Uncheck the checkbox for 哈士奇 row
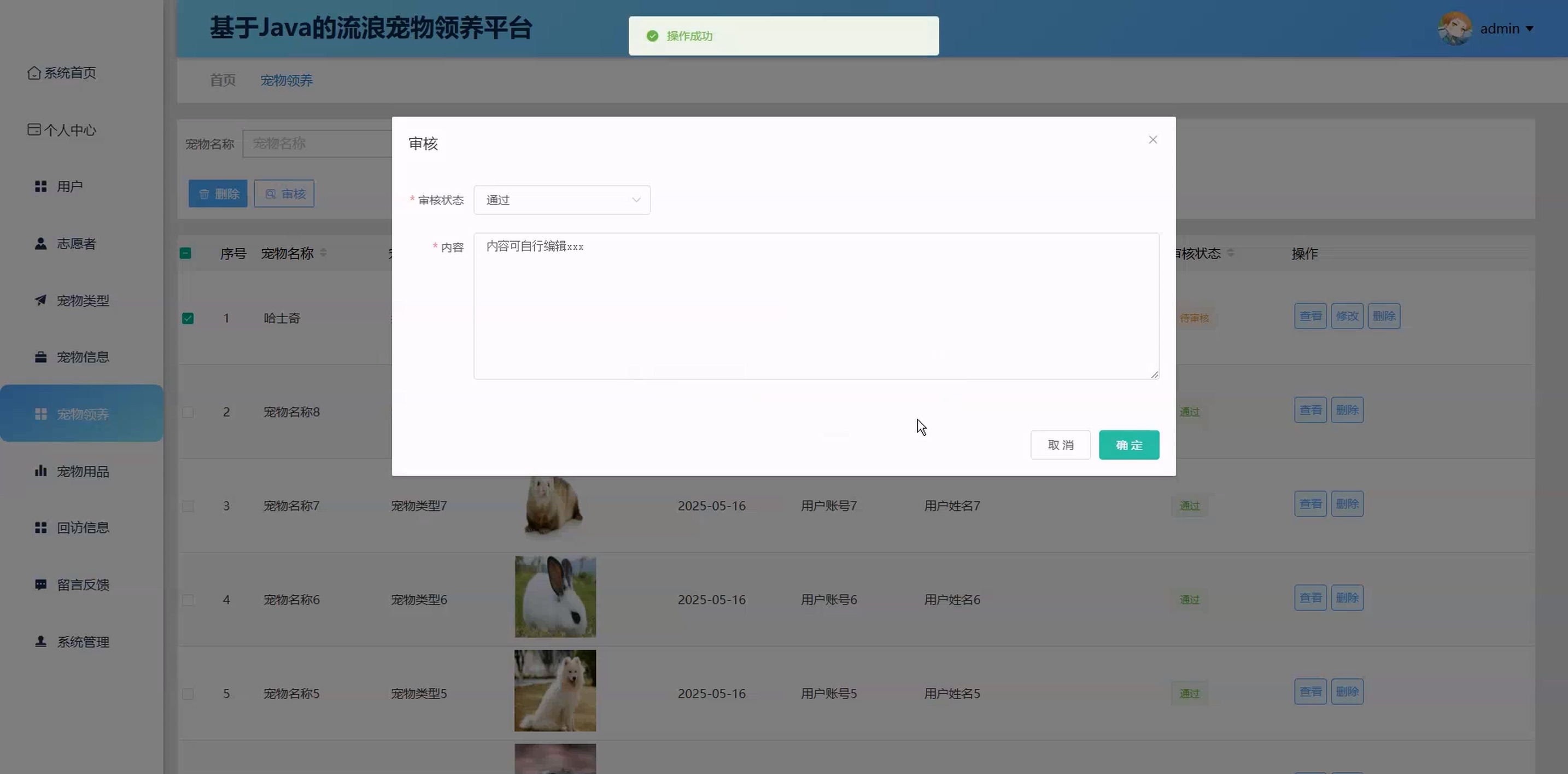The height and width of the screenshot is (774, 1568). [x=188, y=318]
